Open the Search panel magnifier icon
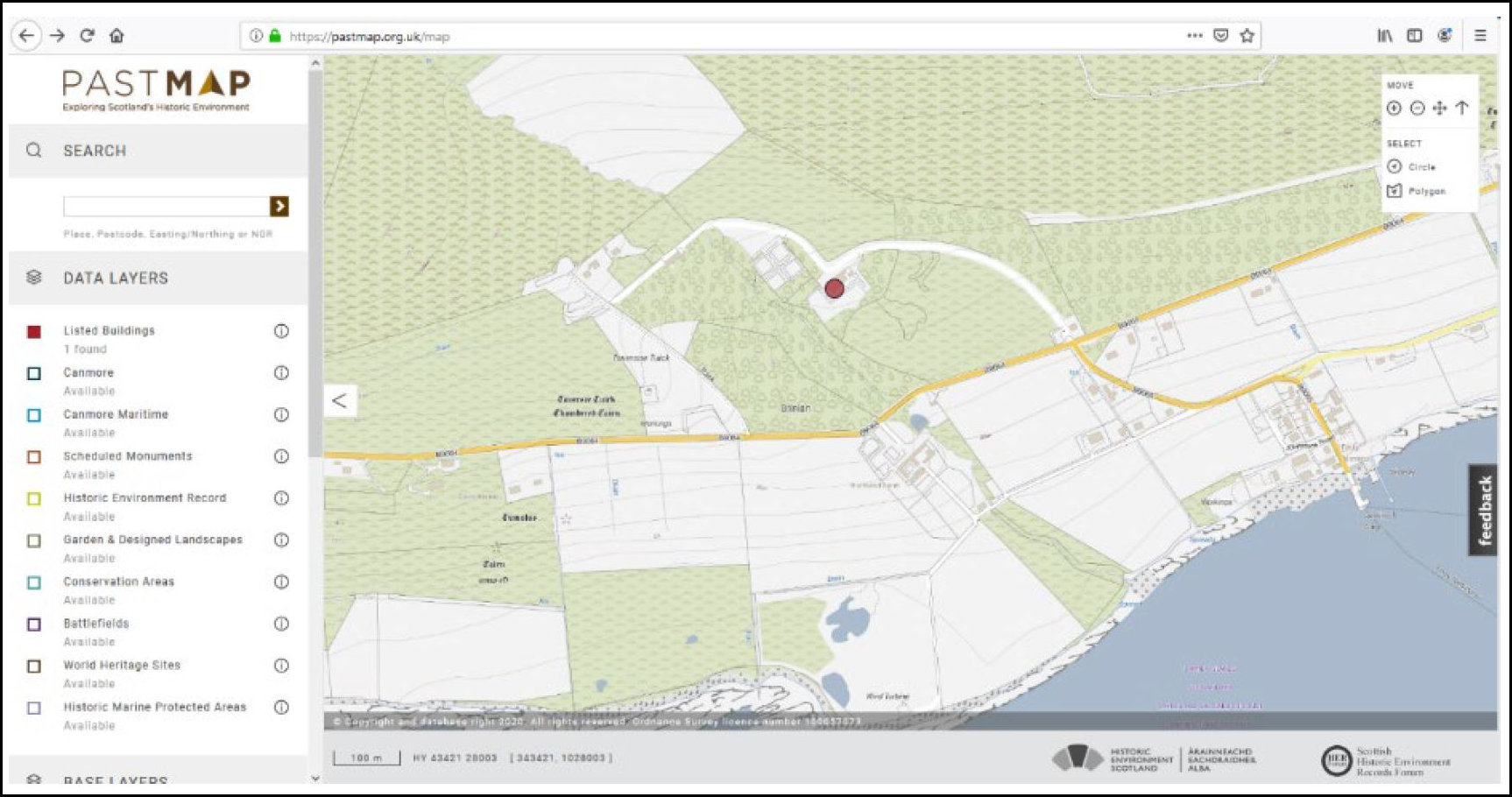The width and height of the screenshot is (1512, 797). pyautogui.click(x=33, y=150)
